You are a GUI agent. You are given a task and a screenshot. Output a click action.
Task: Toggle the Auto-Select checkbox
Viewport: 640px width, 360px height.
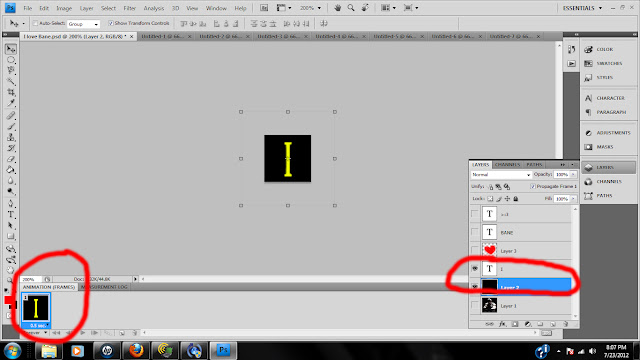pos(35,23)
